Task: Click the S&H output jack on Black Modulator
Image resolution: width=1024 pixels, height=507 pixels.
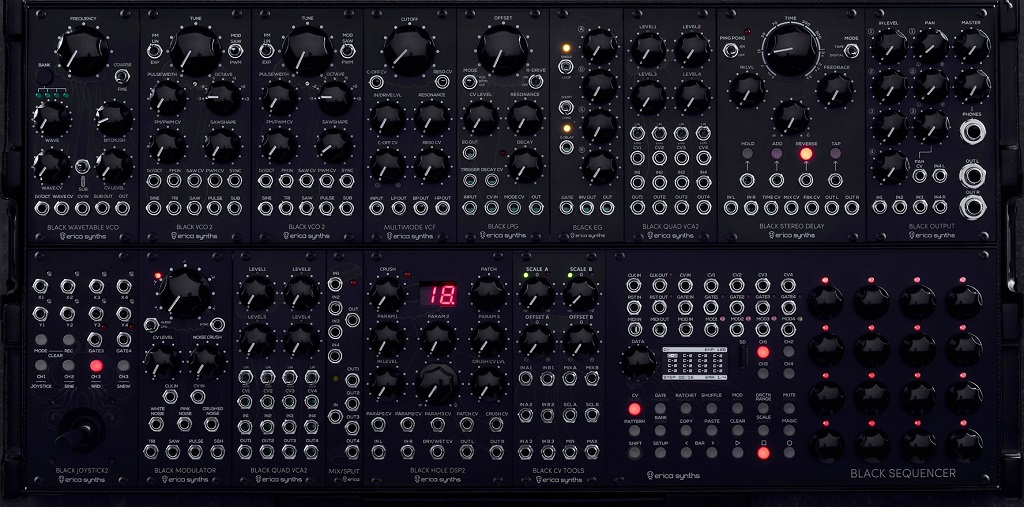Action: coord(217,451)
